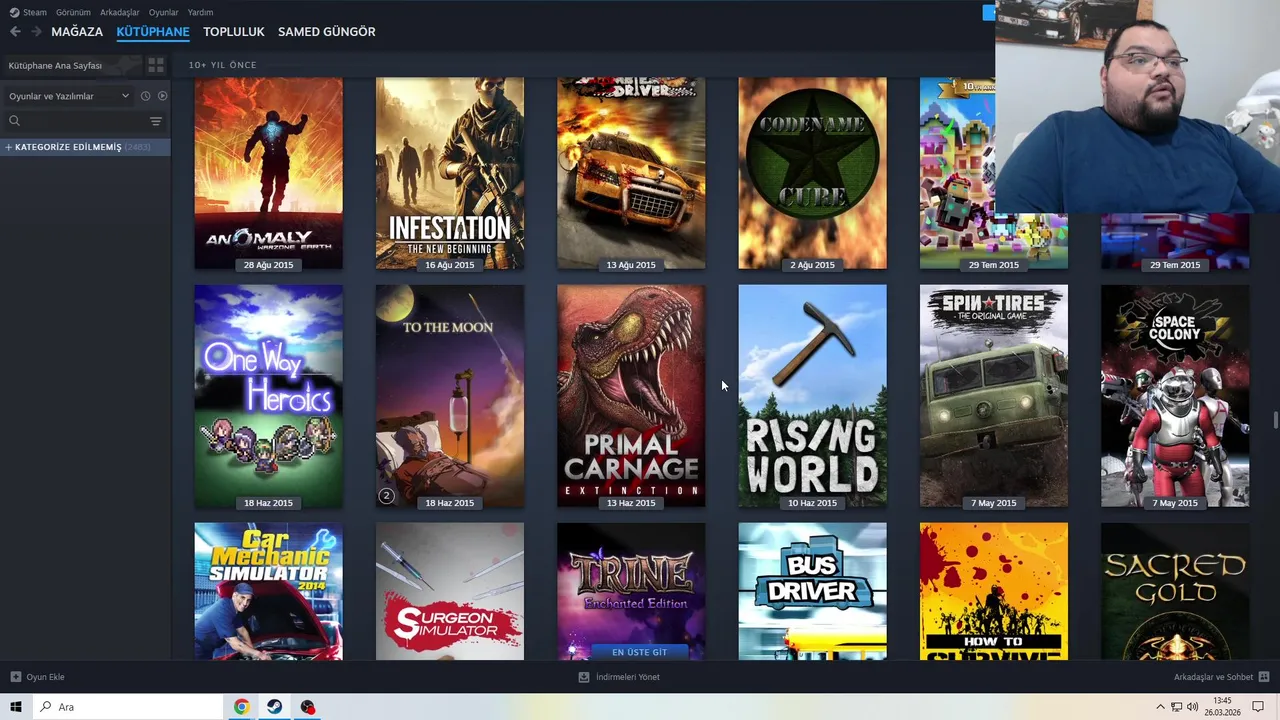Expand Oyunlar ve Yazılımlar dropdown
The height and width of the screenshot is (720, 1280).
tap(68, 96)
